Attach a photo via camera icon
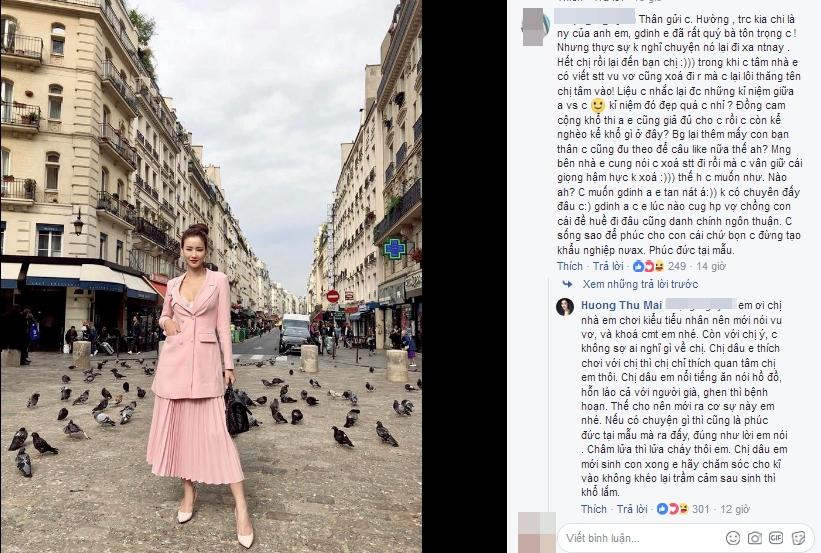 [755, 537]
